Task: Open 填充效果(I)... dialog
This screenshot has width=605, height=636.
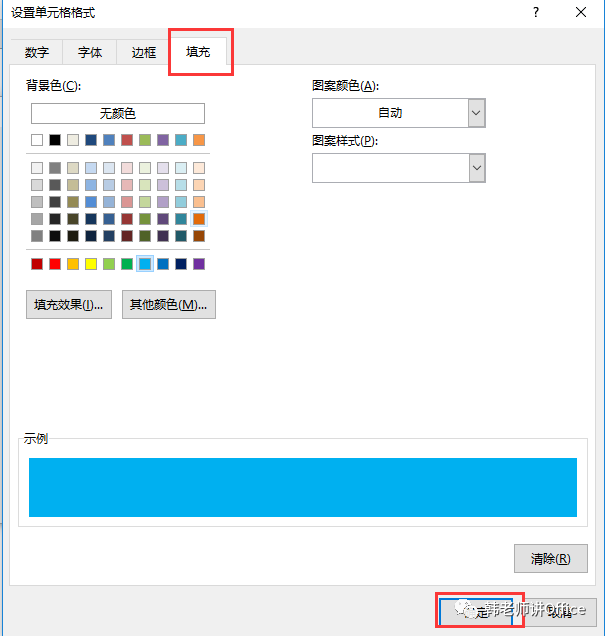Action: 69,304
